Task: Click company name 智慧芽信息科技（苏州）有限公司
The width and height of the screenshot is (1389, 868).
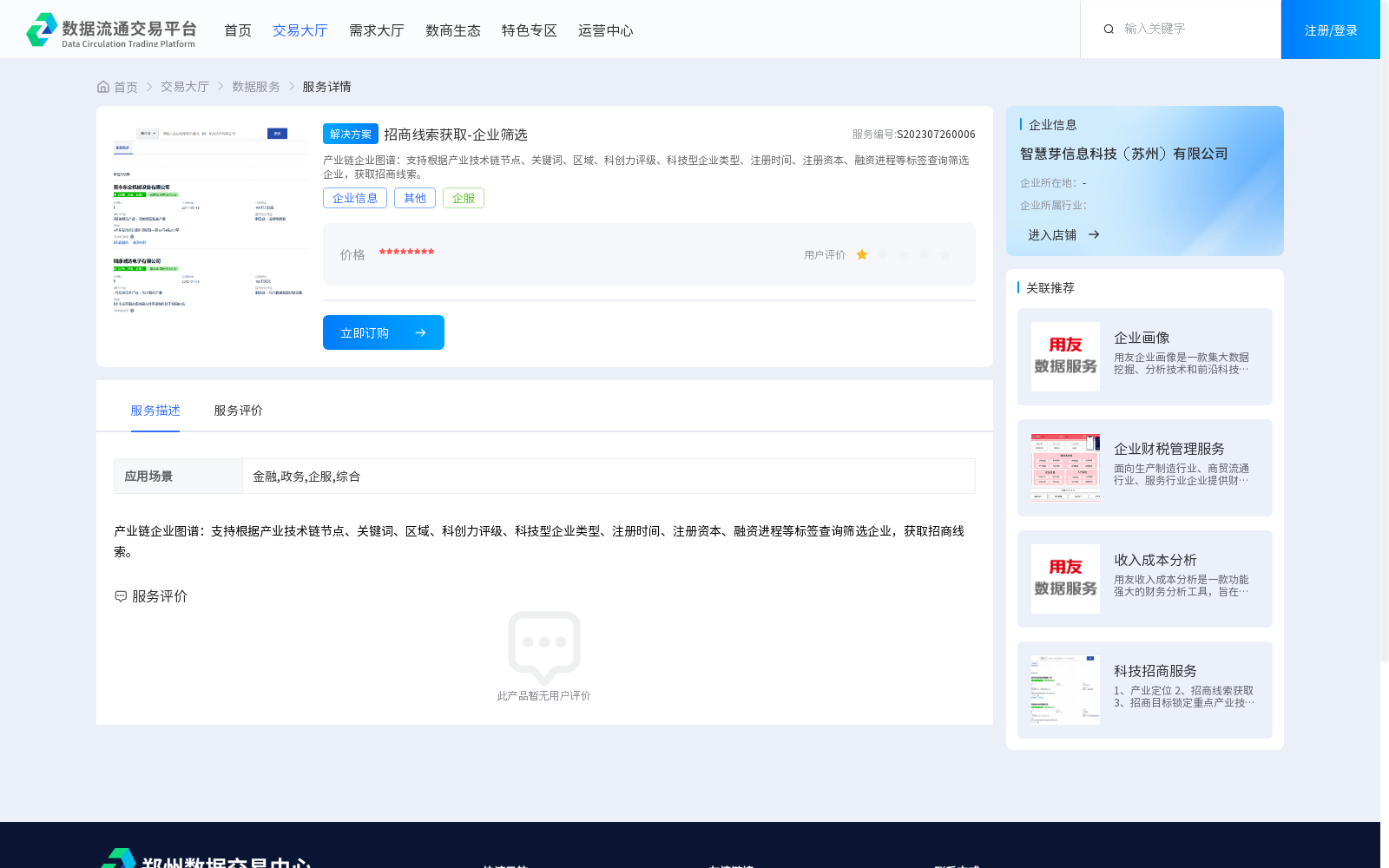Action: (1124, 154)
